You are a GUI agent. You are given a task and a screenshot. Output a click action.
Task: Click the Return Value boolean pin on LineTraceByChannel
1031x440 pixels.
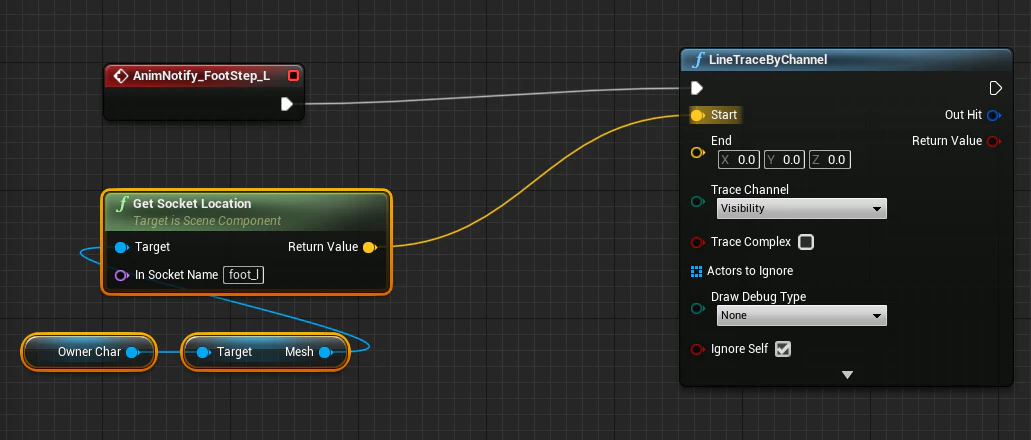tap(994, 141)
